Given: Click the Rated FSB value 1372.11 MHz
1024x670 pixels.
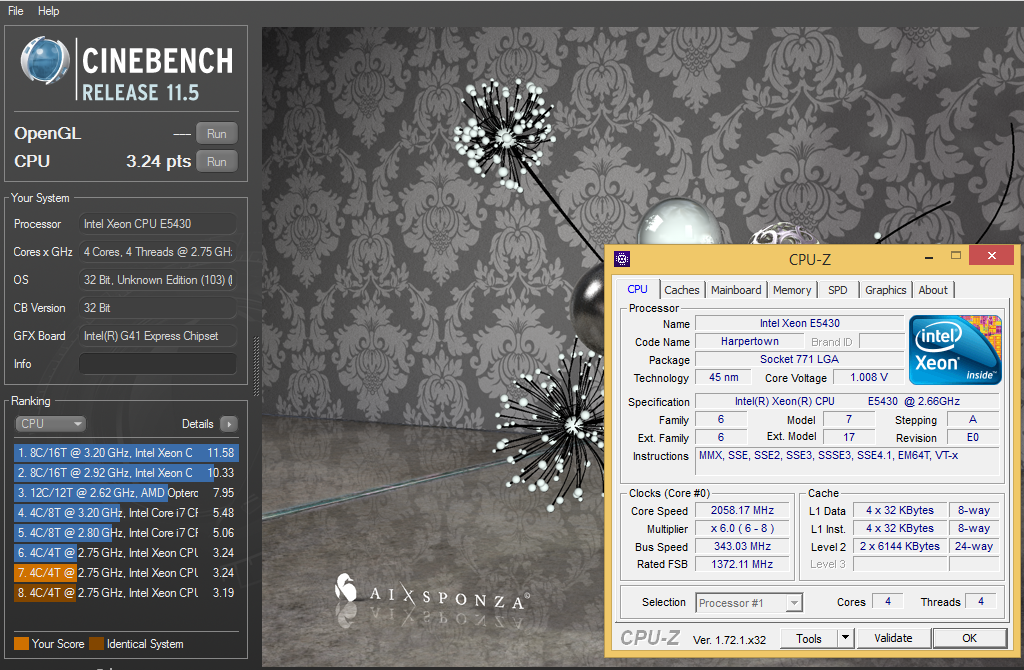Looking at the screenshot, I should 742,564.
